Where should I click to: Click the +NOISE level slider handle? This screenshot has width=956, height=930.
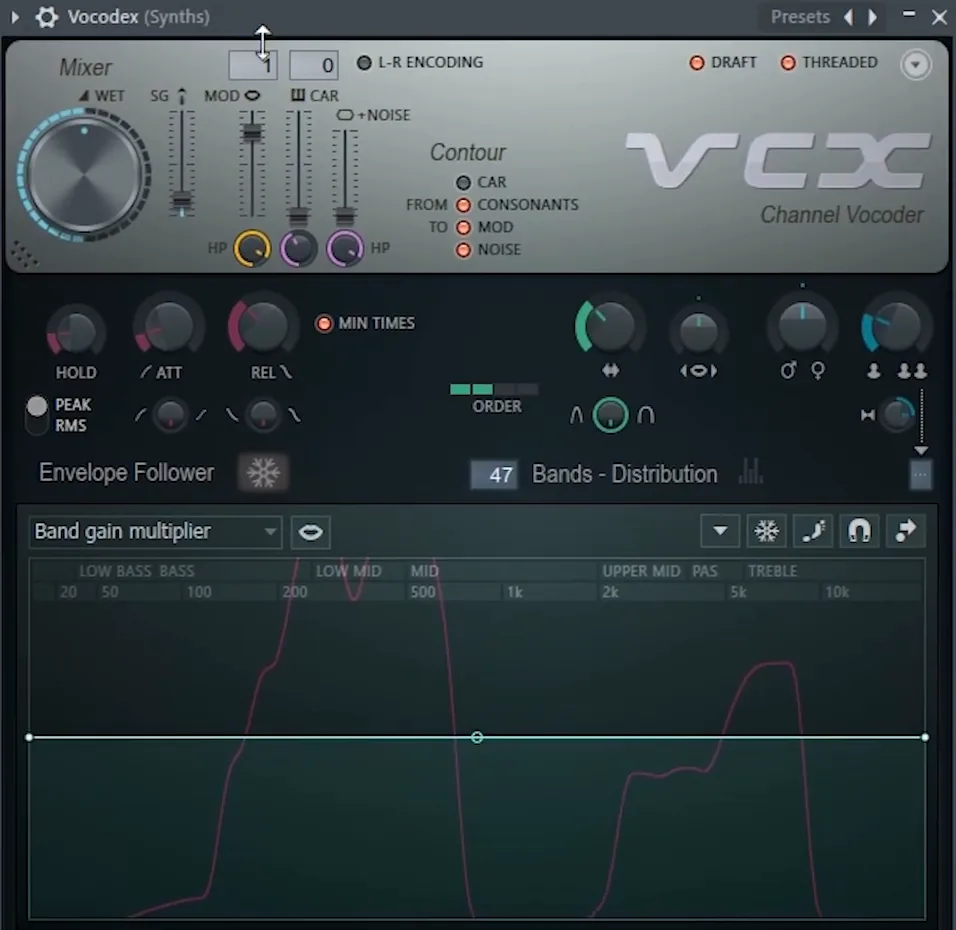(345, 216)
